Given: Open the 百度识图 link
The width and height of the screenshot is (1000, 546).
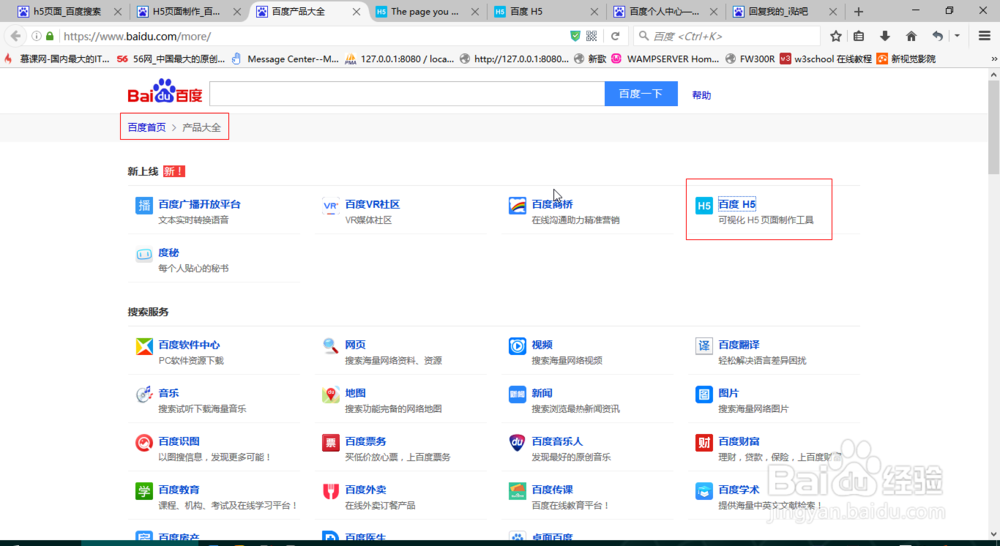Looking at the screenshot, I should point(179,441).
